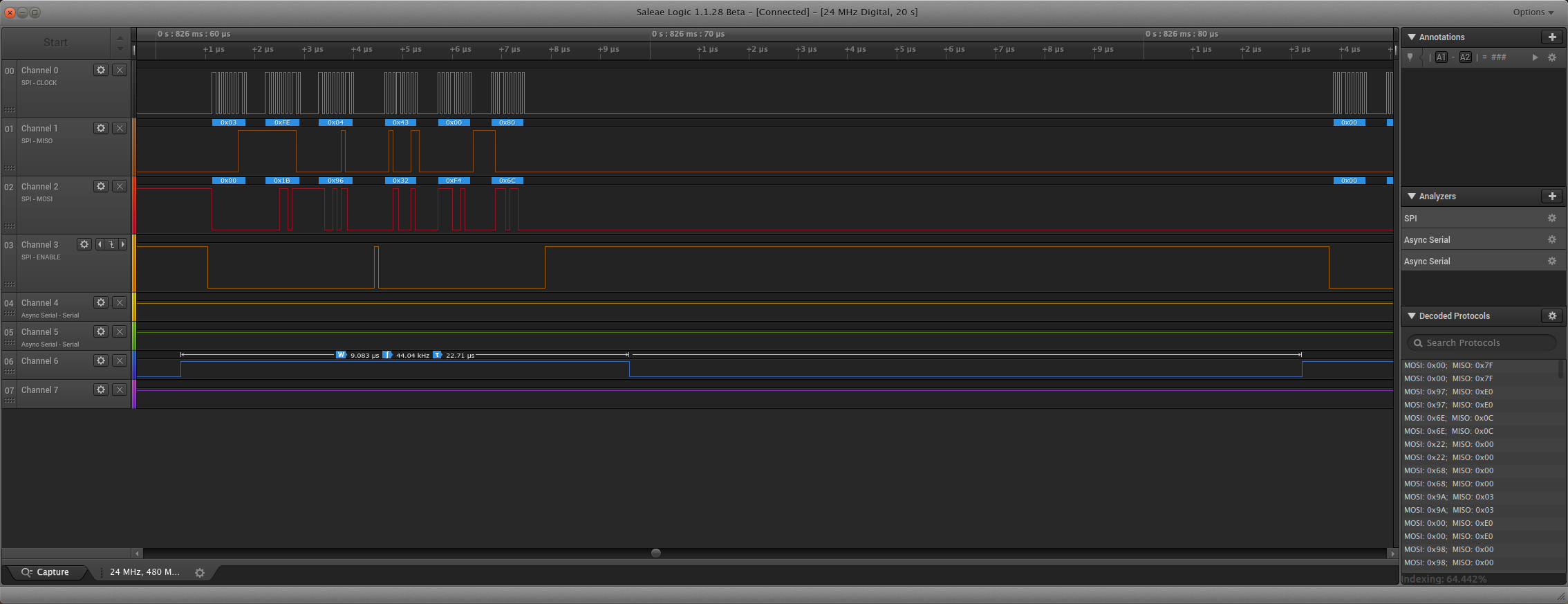Open Channel 0 settings gear

(x=101, y=70)
